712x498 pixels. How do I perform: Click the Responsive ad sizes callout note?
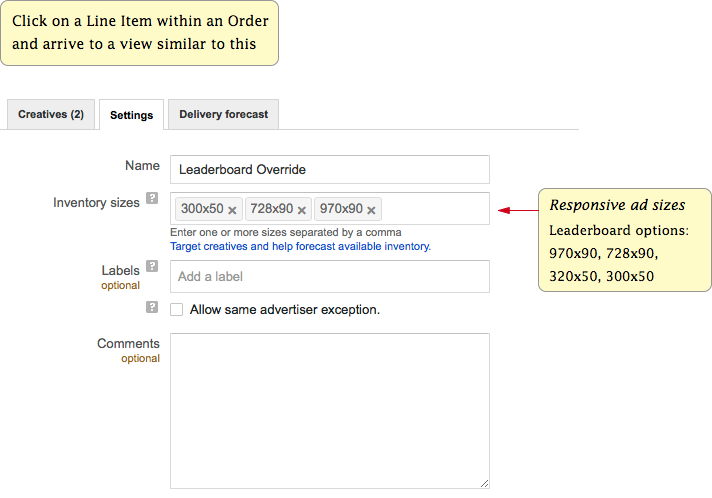[625, 240]
